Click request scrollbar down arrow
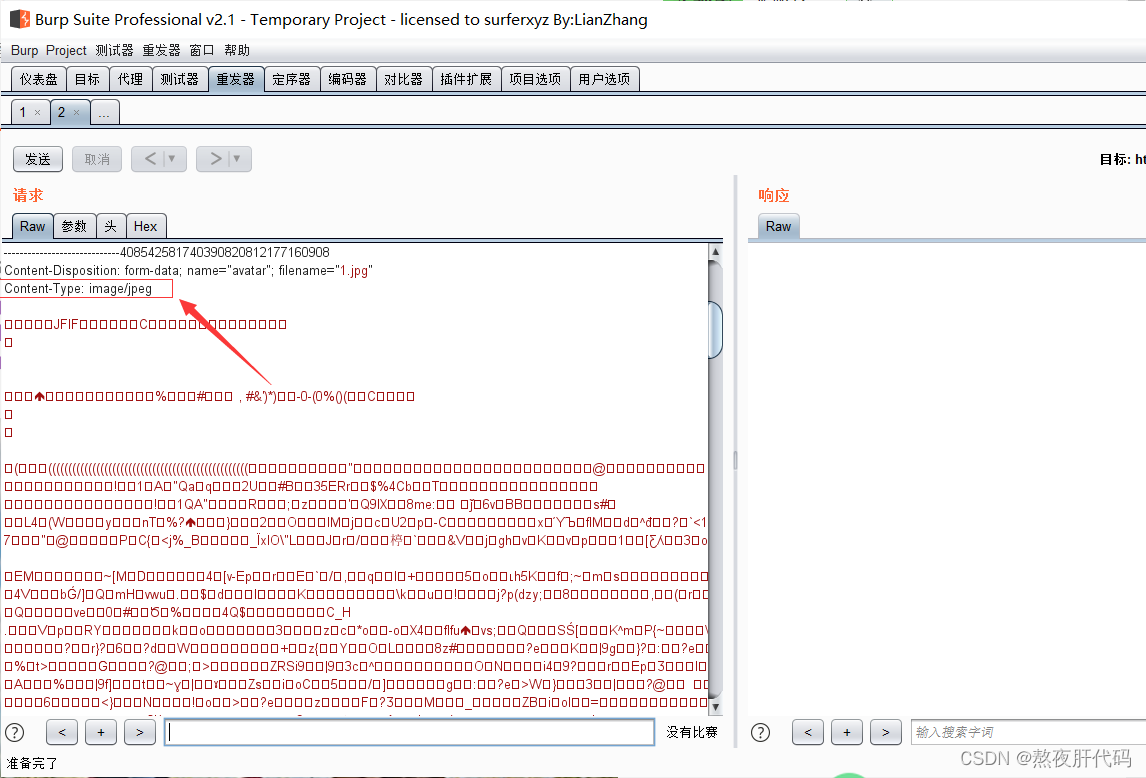The width and height of the screenshot is (1146, 778). click(716, 707)
